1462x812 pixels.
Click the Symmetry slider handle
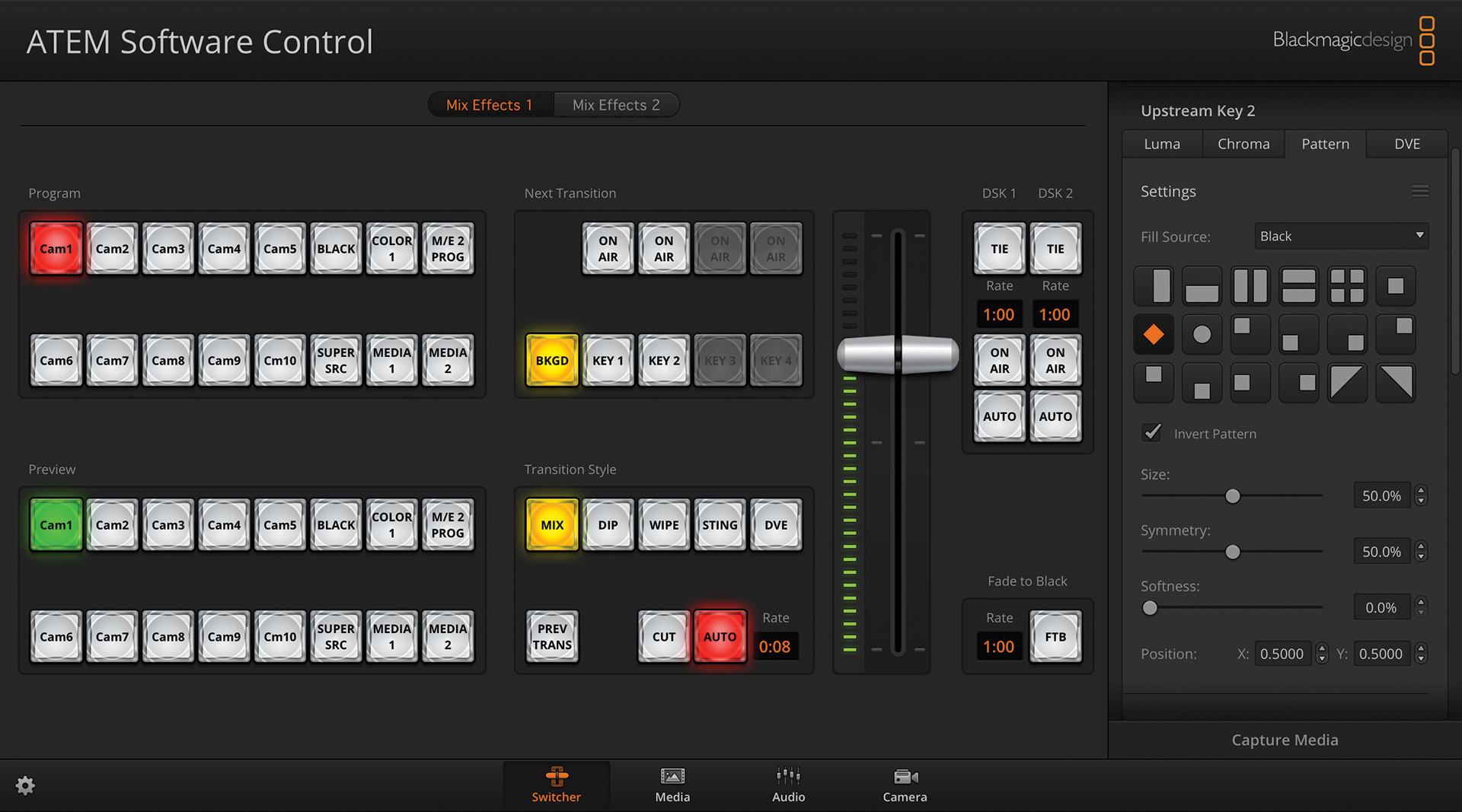point(1233,552)
